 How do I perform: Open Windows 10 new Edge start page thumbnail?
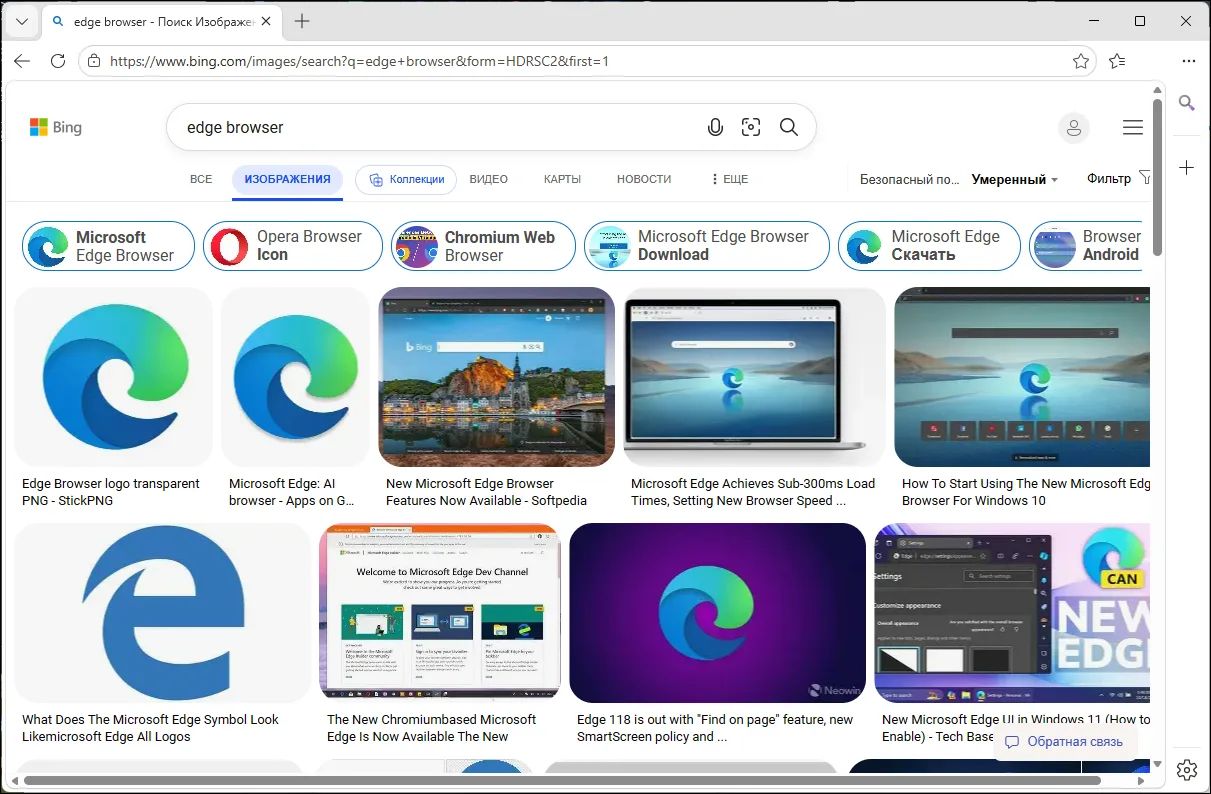pos(1022,377)
